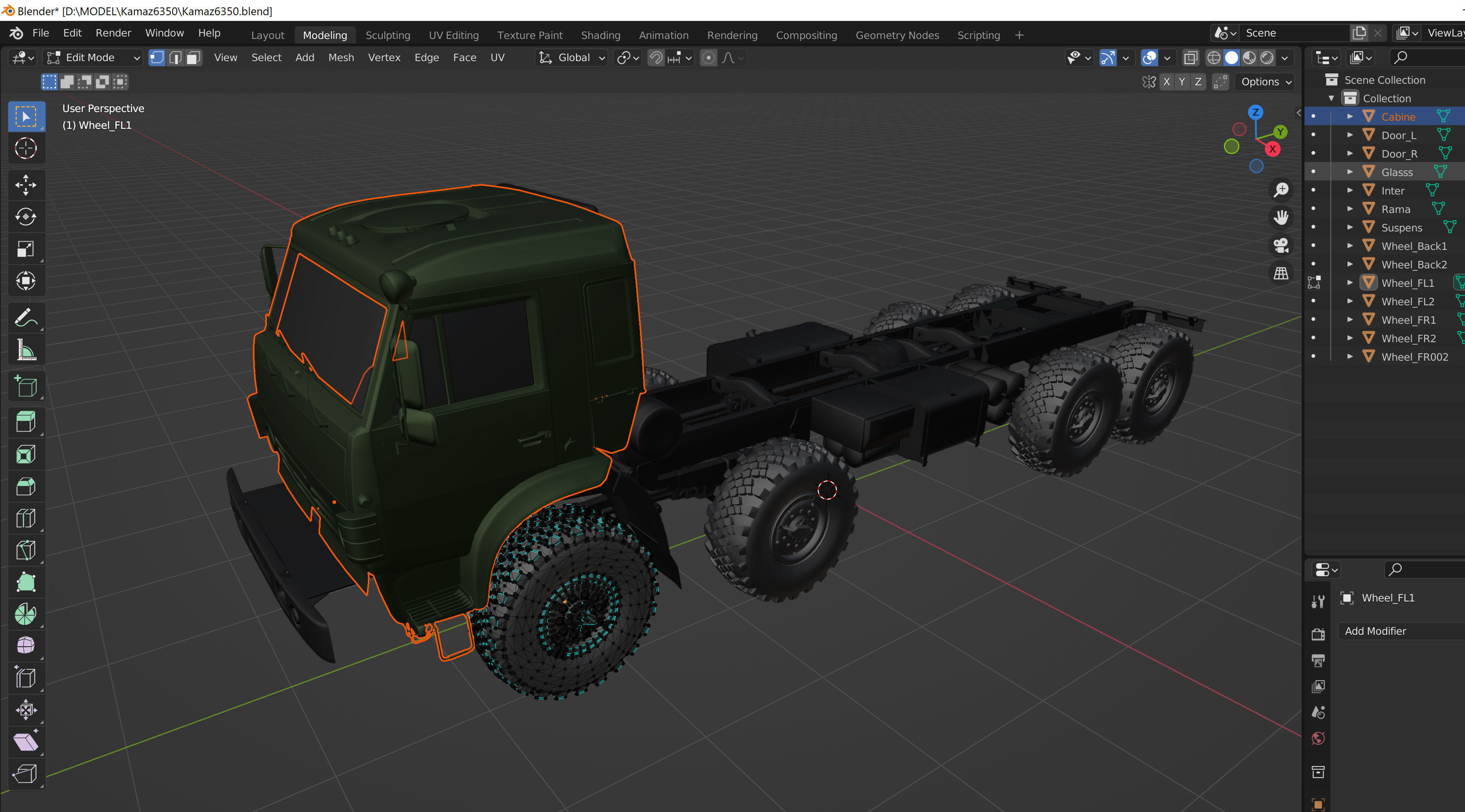The width and height of the screenshot is (1465, 812).
Task: Open Global transform orientation dropdown
Action: tap(571, 57)
